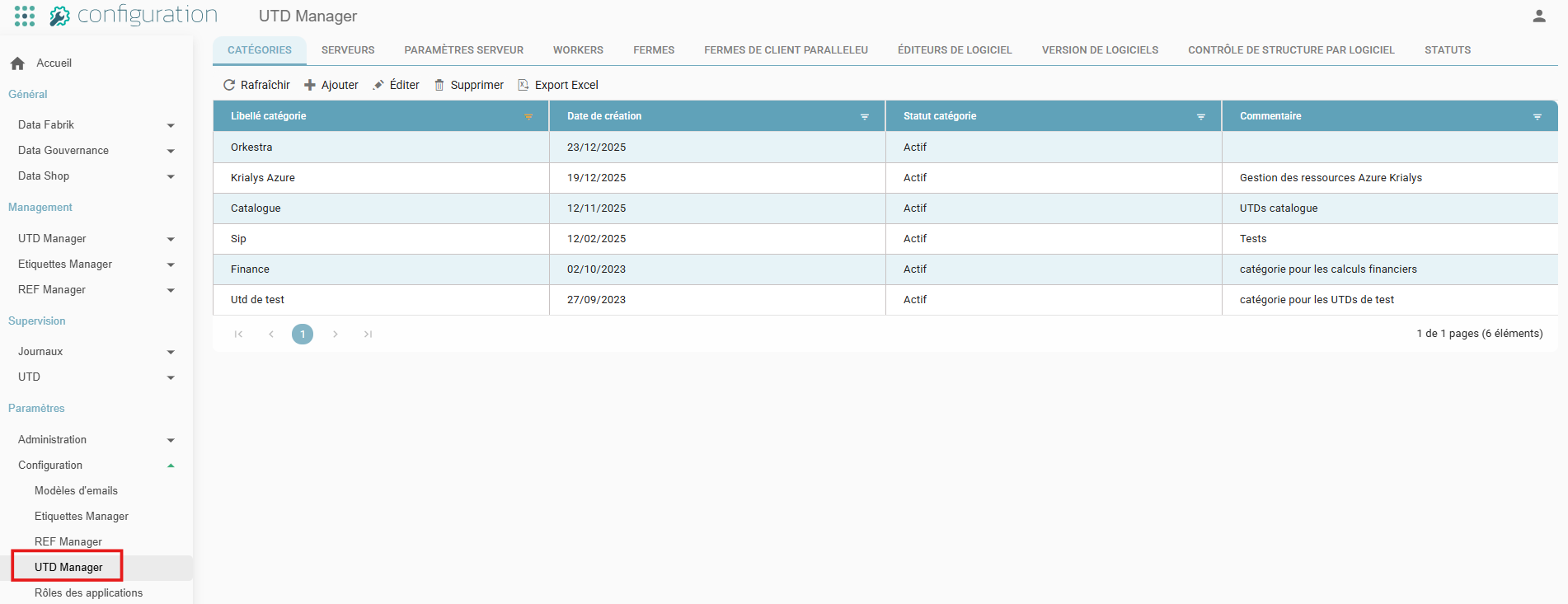1568x604 pixels.
Task: Open filter on Date de création column
Action: pos(865,117)
